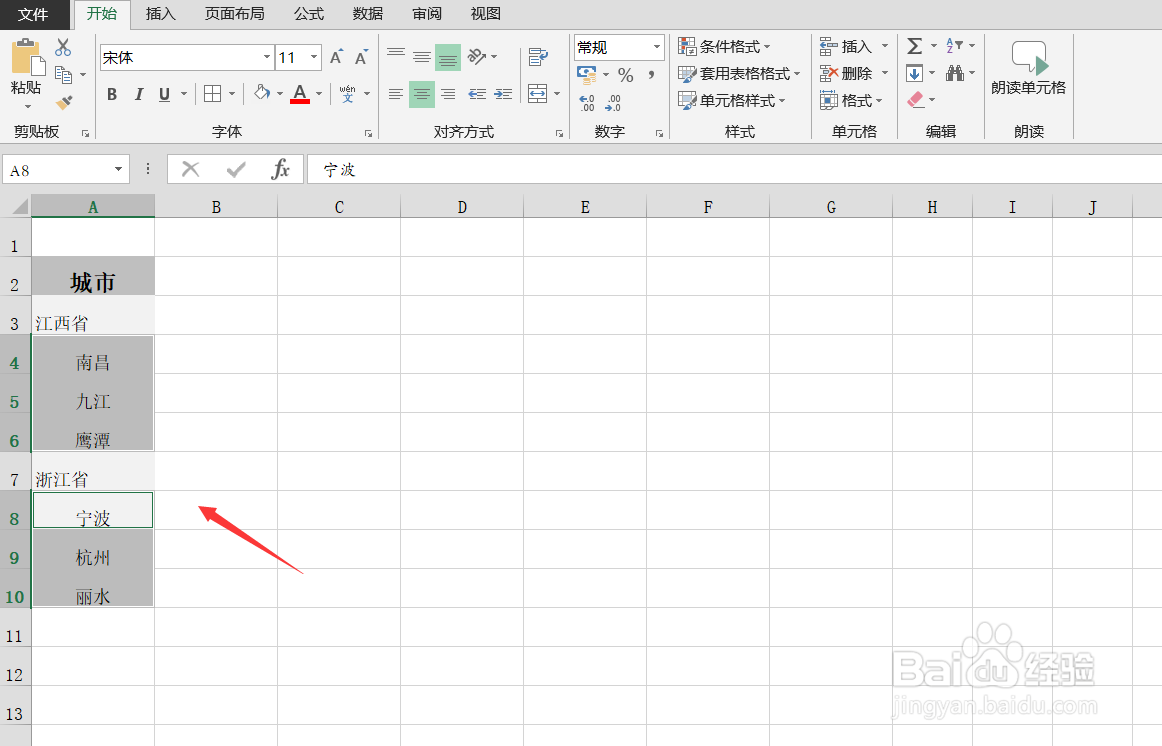
Task: Click AutoSum sigma icon
Action: coord(914,46)
